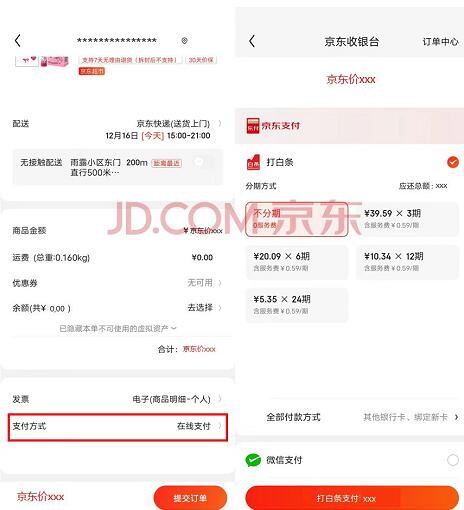Viewport: 464px width, 510px height.
Task: Choose ¥39.59 × 3期 installment plan
Action: point(408,219)
